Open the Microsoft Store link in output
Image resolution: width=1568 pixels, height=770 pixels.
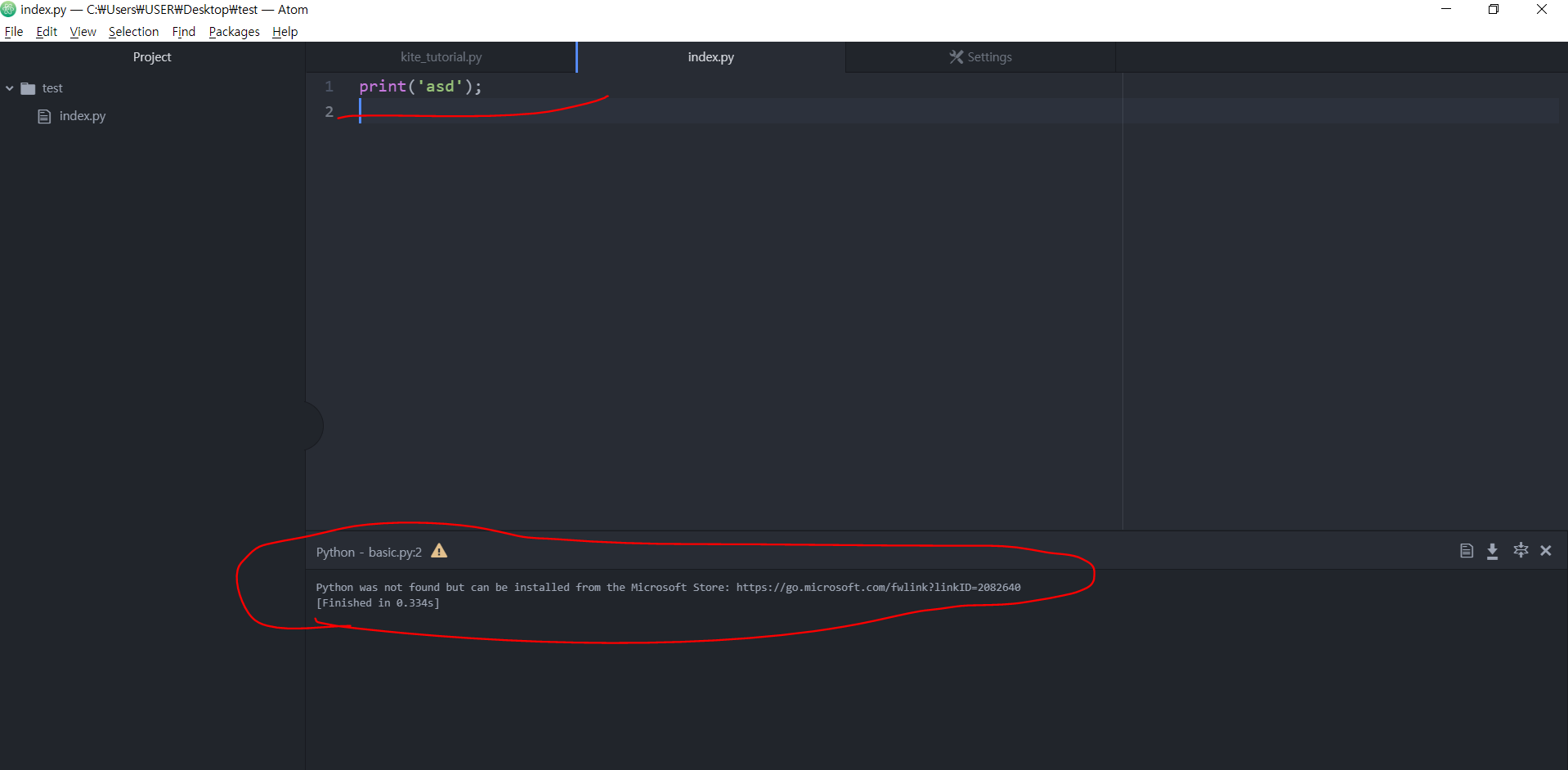point(878,587)
